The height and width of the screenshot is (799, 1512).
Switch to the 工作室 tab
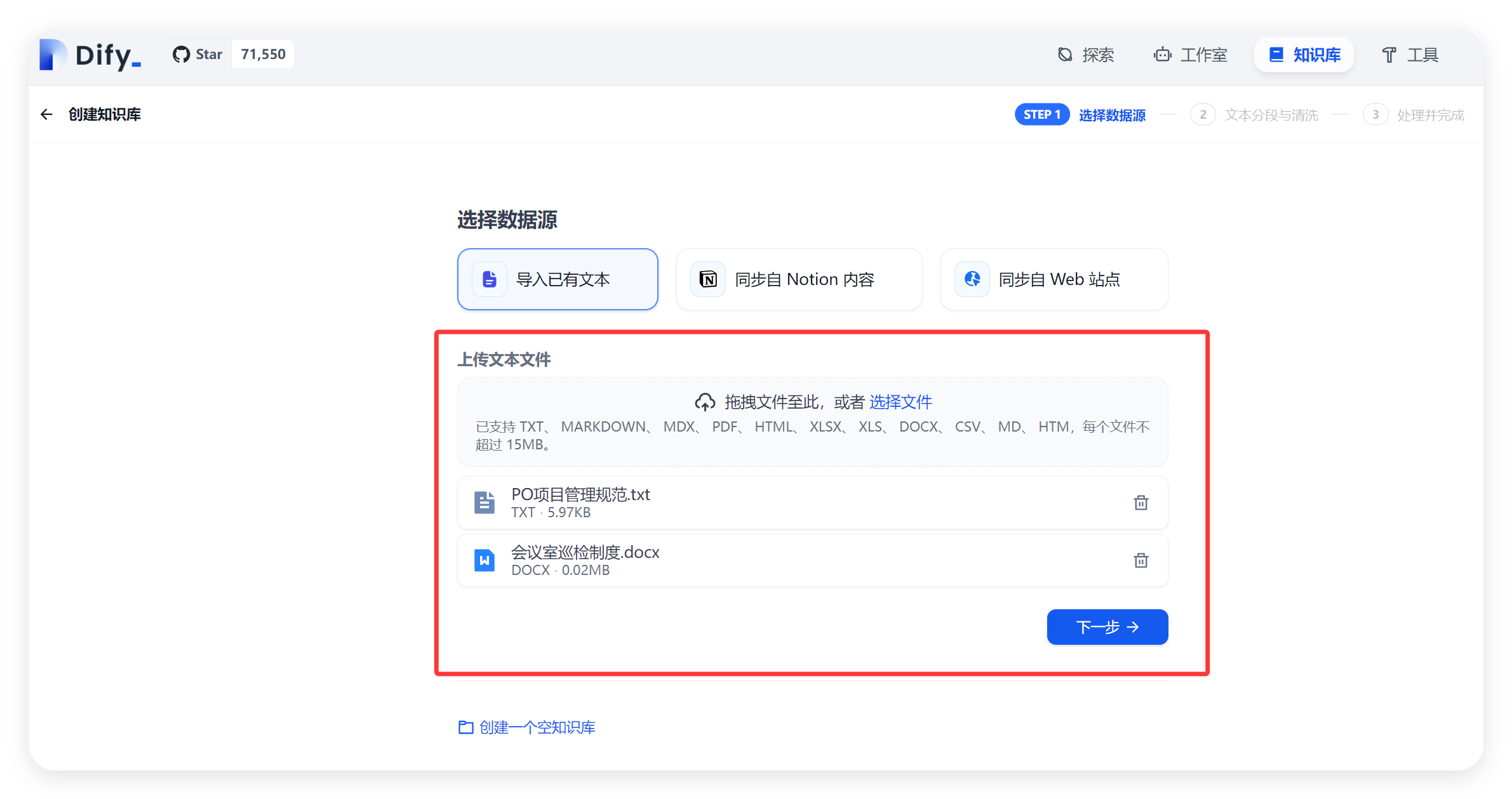(1191, 55)
